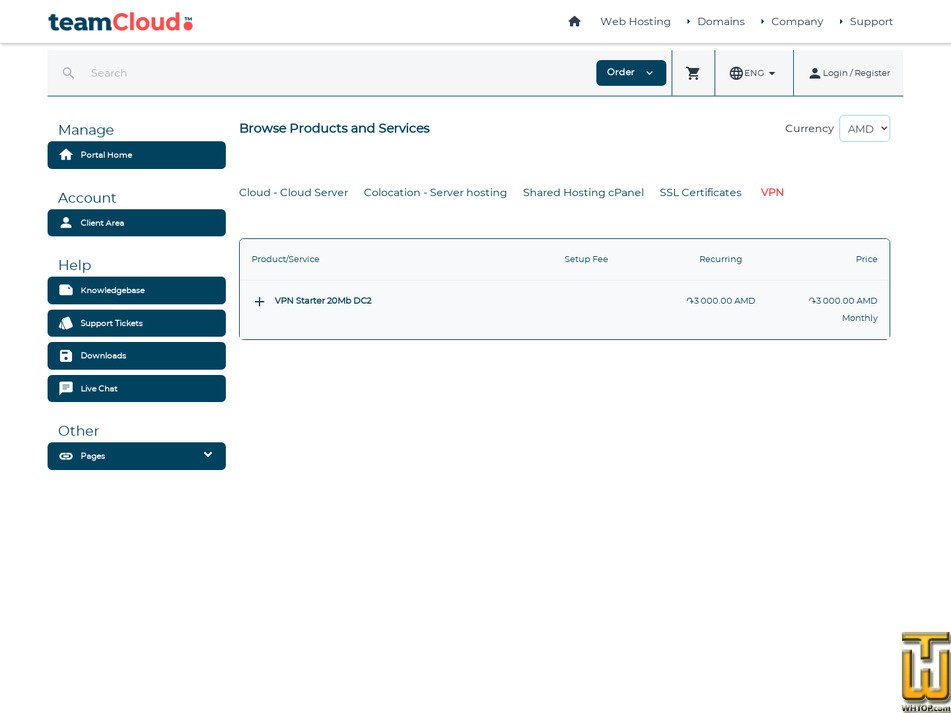Image resolution: width=951 pixels, height=713 pixels.
Task: Click the teamCloud logo
Action: pos(121,22)
